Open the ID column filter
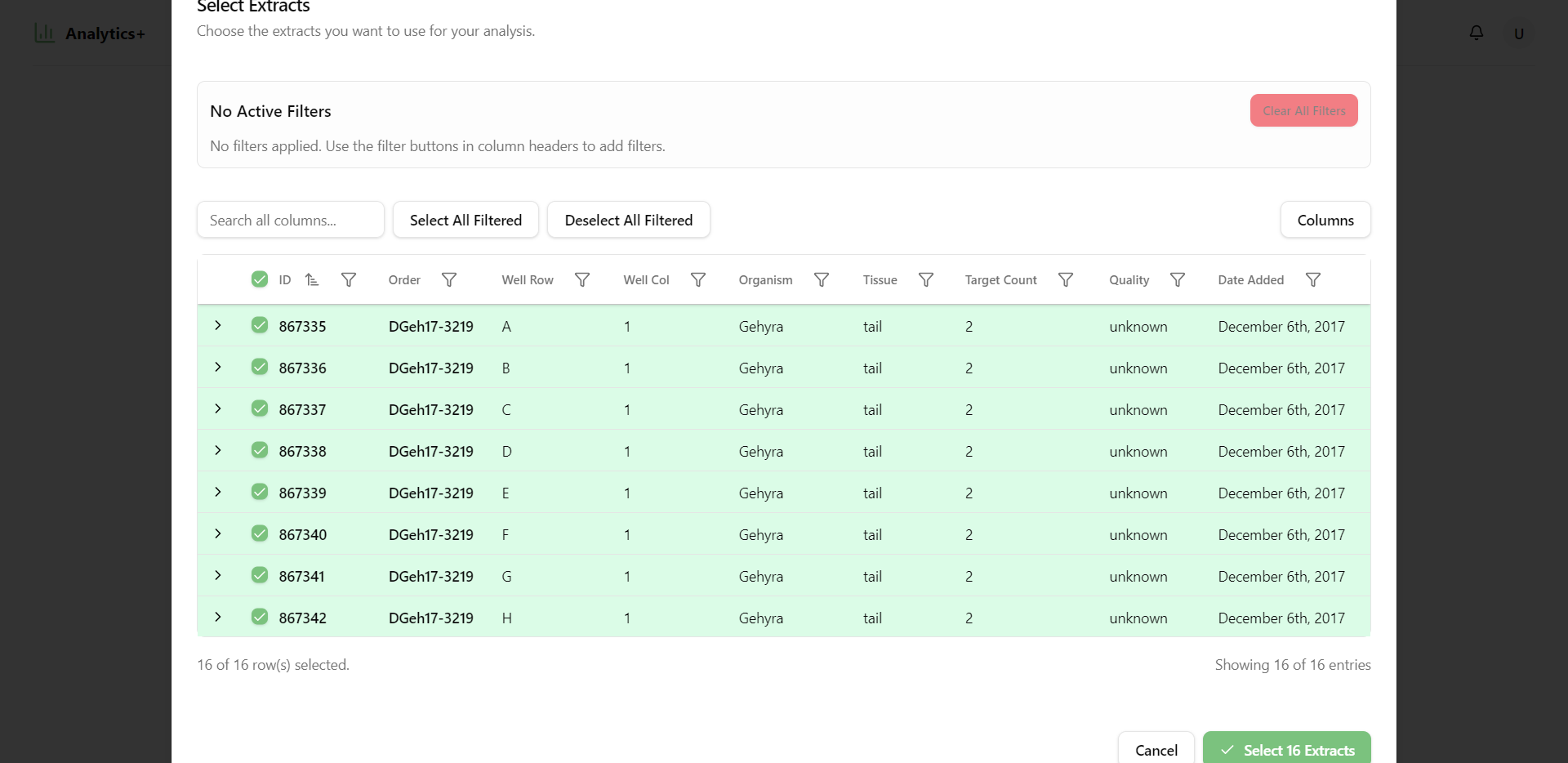 pyautogui.click(x=349, y=280)
